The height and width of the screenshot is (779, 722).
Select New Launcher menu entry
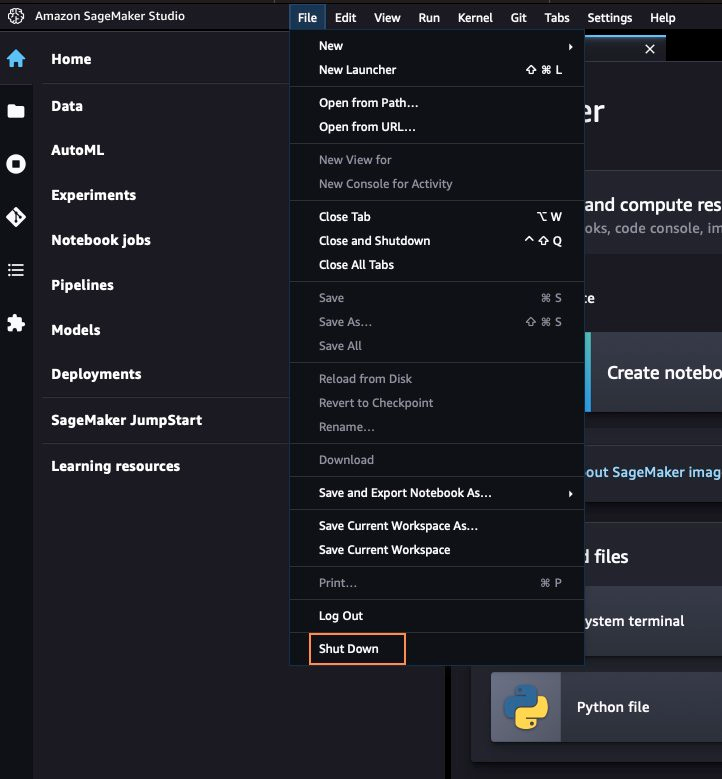[437, 70]
